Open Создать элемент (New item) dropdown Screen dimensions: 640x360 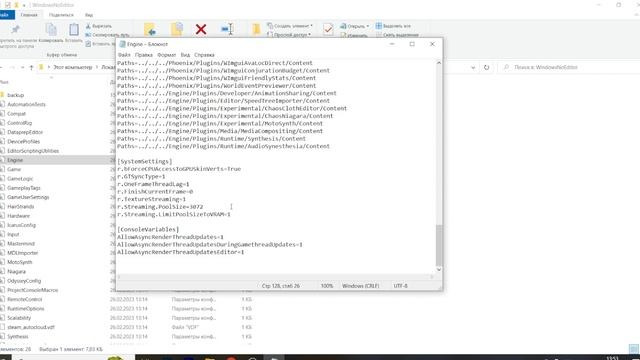pos(290,26)
